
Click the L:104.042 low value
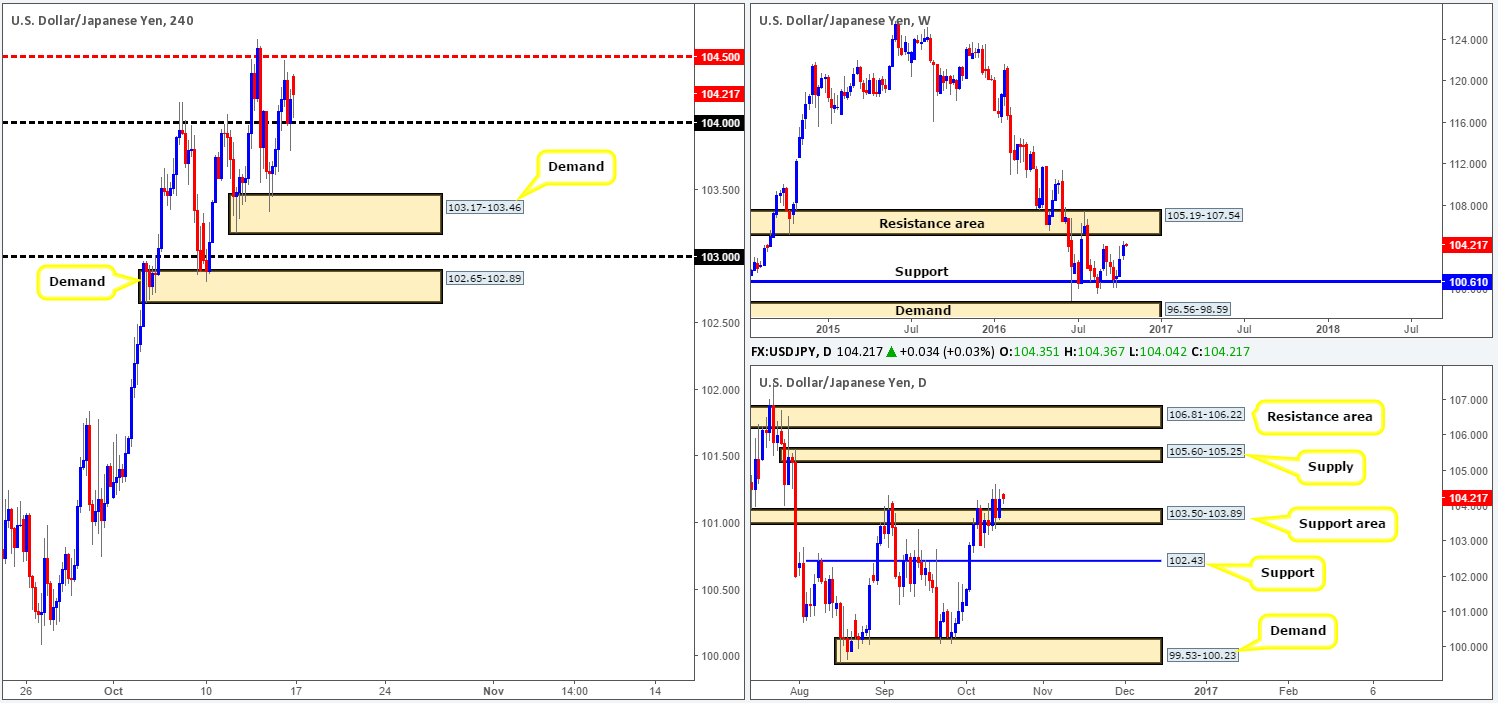click(x=1160, y=352)
